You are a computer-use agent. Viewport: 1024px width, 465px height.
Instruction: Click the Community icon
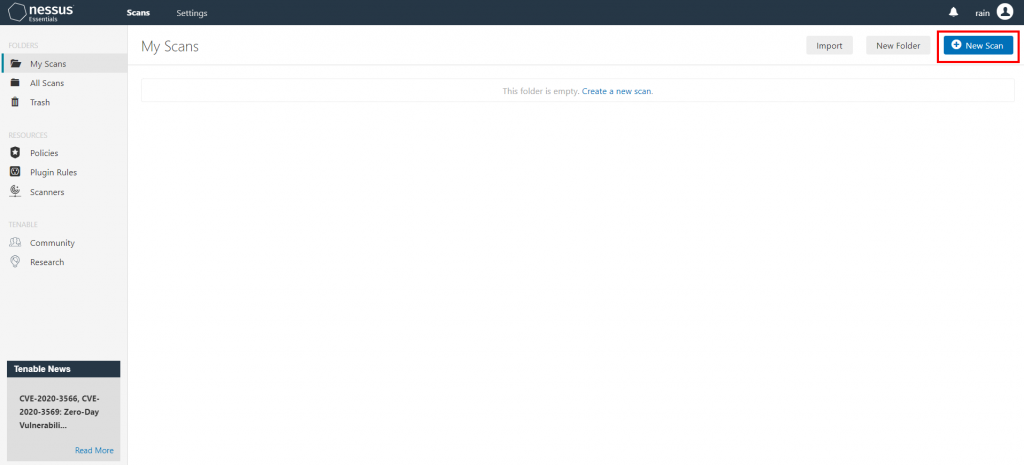(x=15, y=242)
